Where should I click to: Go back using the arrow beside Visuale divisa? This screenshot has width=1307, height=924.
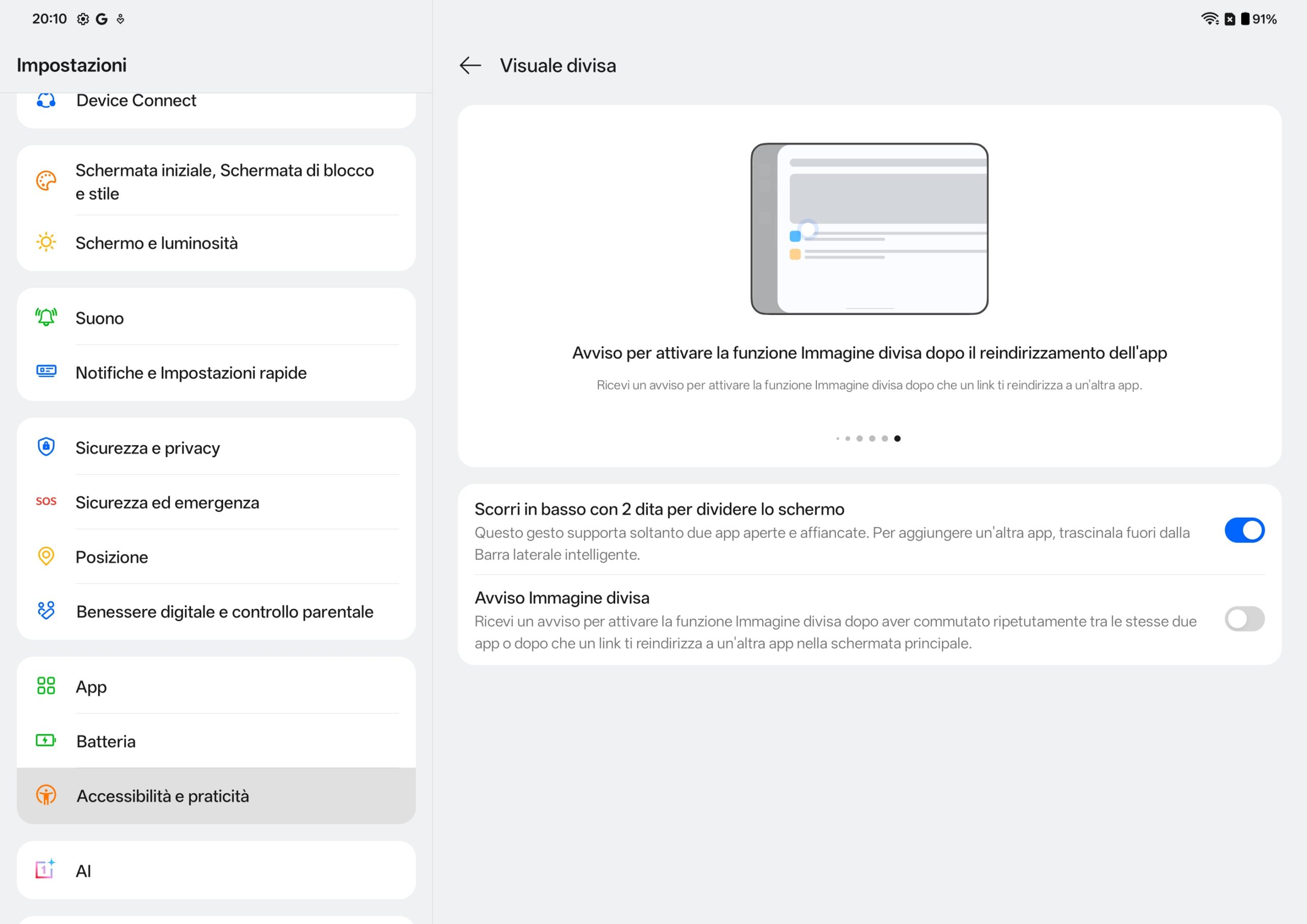click(470, 65)
